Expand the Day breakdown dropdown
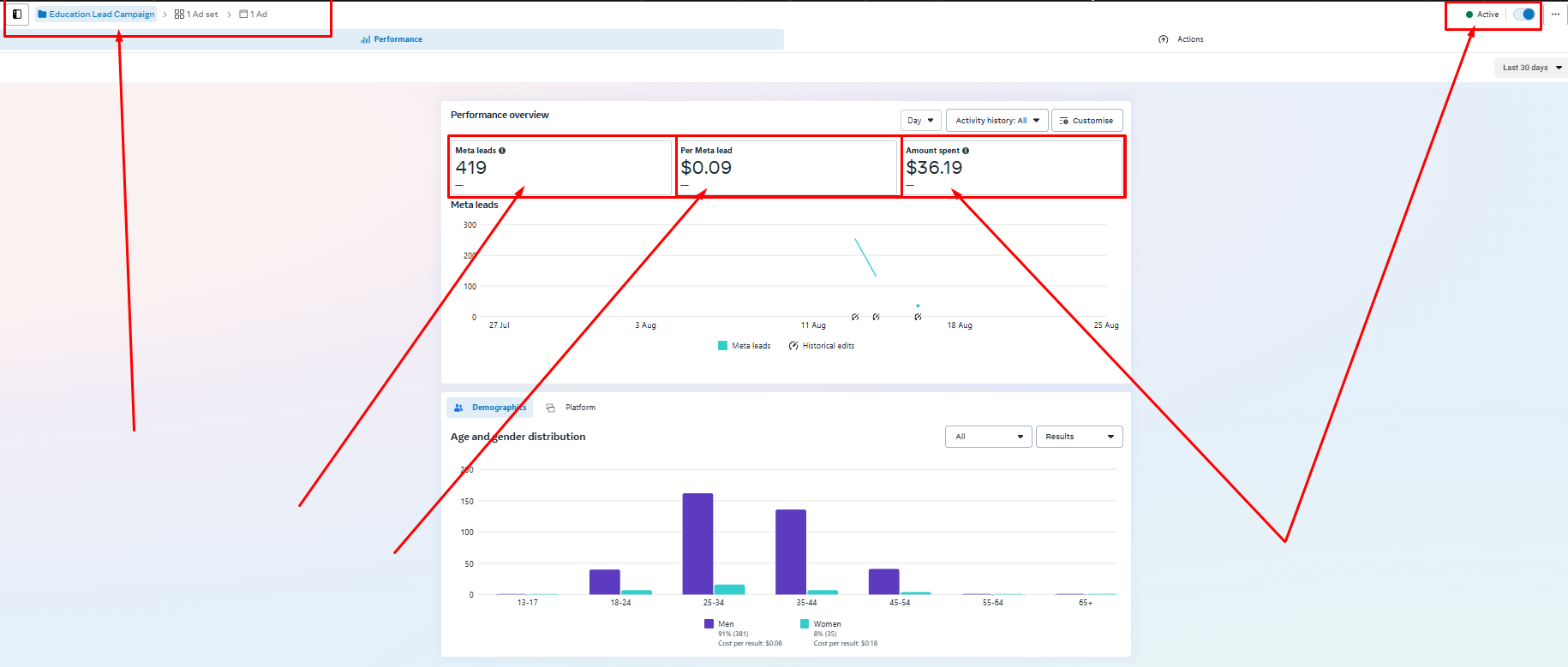The image size is (1568, 667). click(920, 121)
